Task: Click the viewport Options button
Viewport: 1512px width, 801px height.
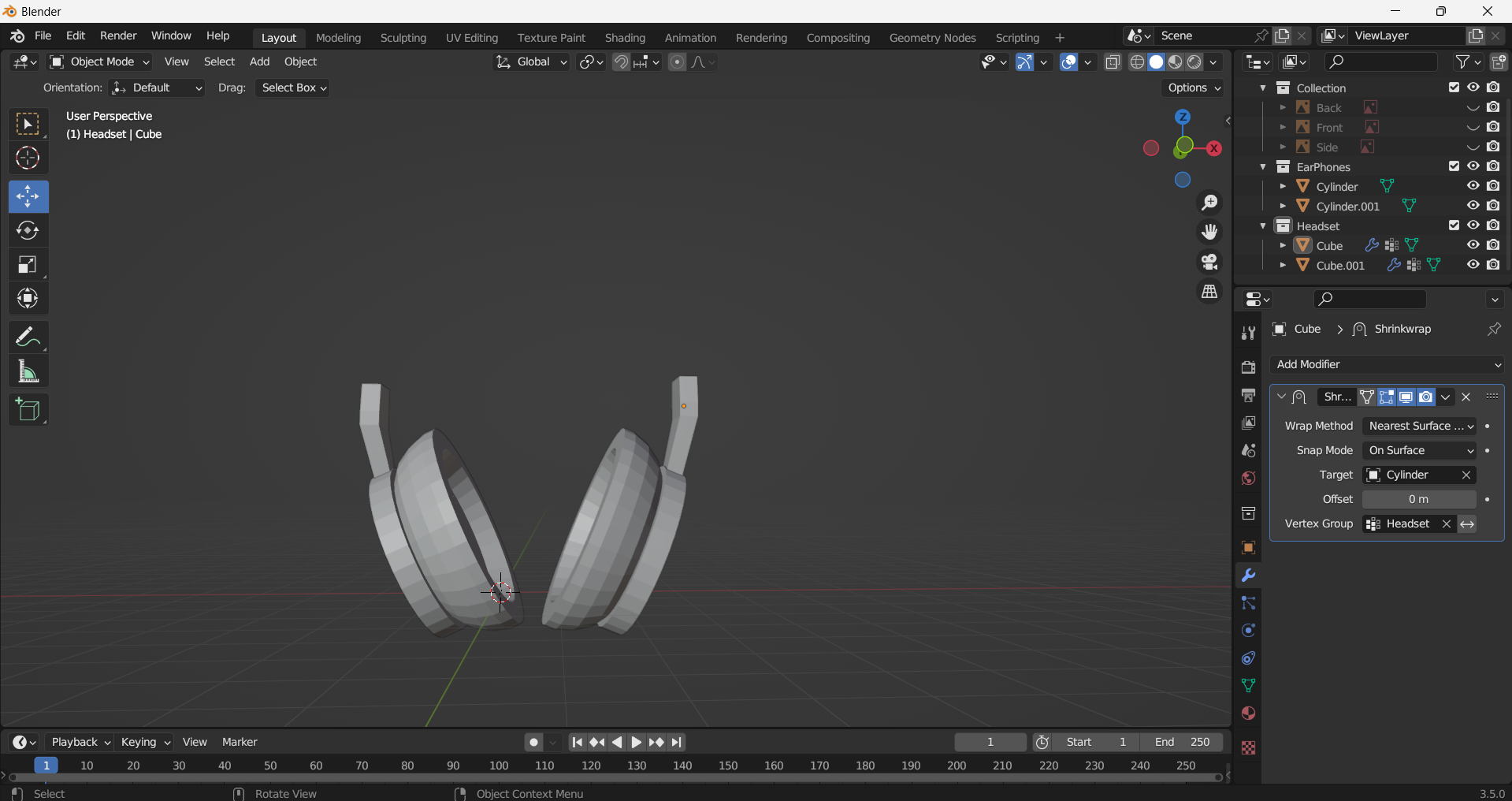Action: point(1193,88)
